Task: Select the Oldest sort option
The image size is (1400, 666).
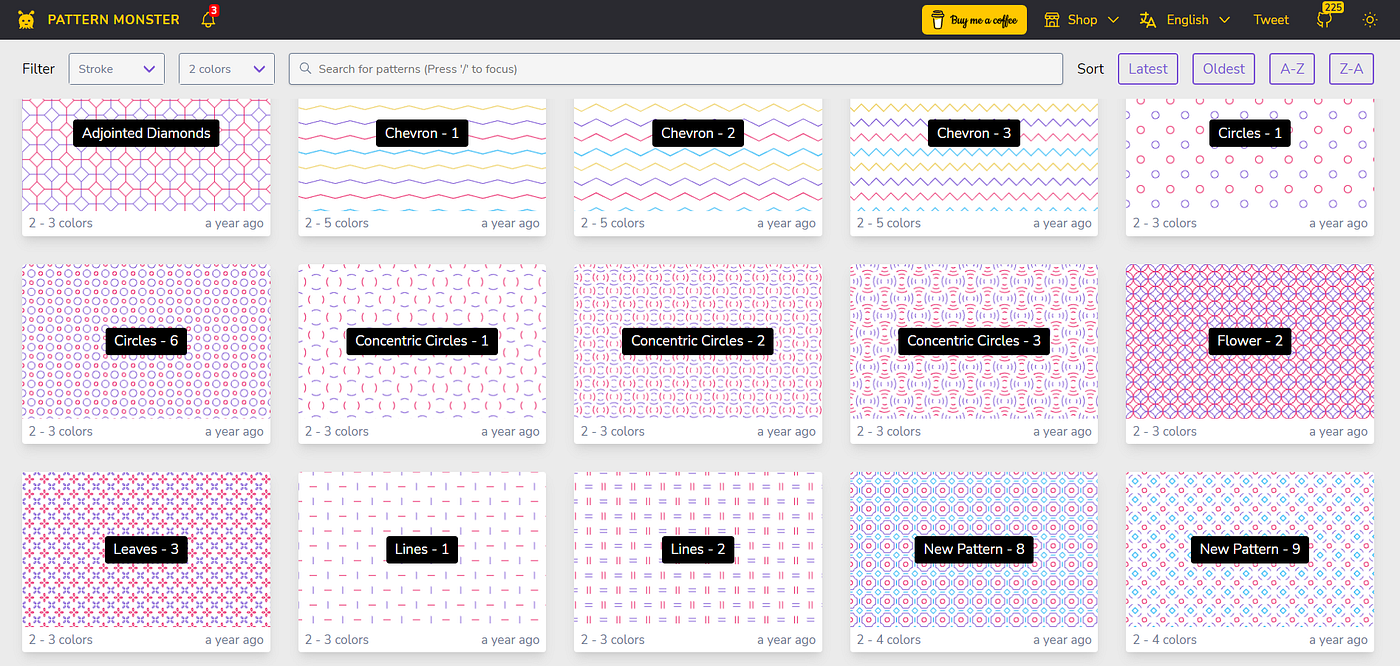Action: 1223,68
